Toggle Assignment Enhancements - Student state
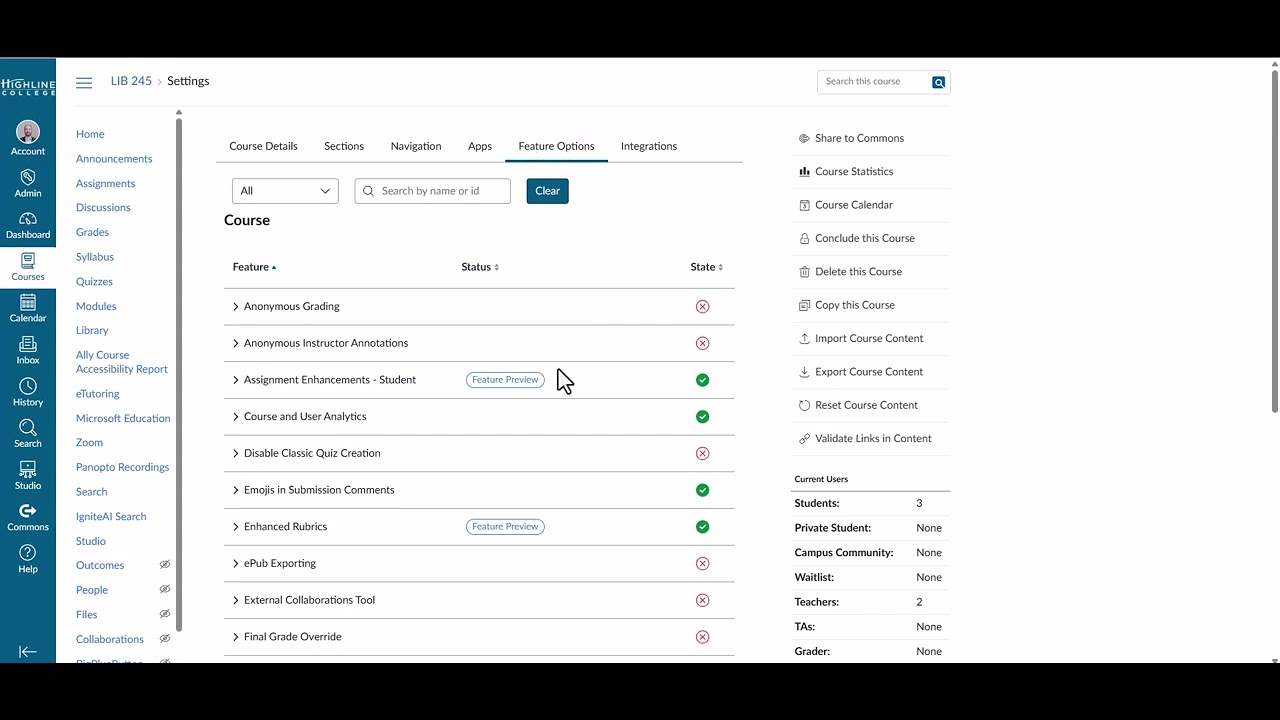The image size is (1280, 720). coord(702,380)
